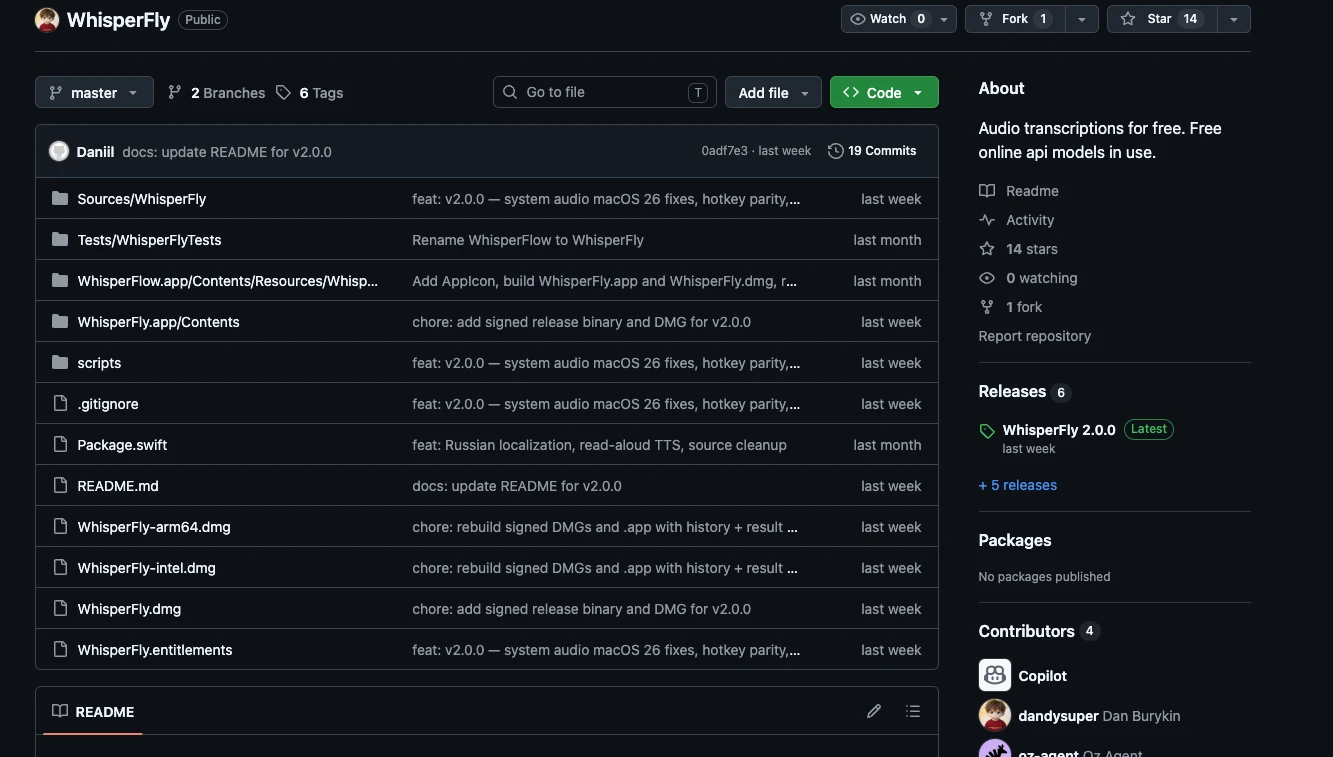Click the Activity pulse icon in About

[987, 220]
